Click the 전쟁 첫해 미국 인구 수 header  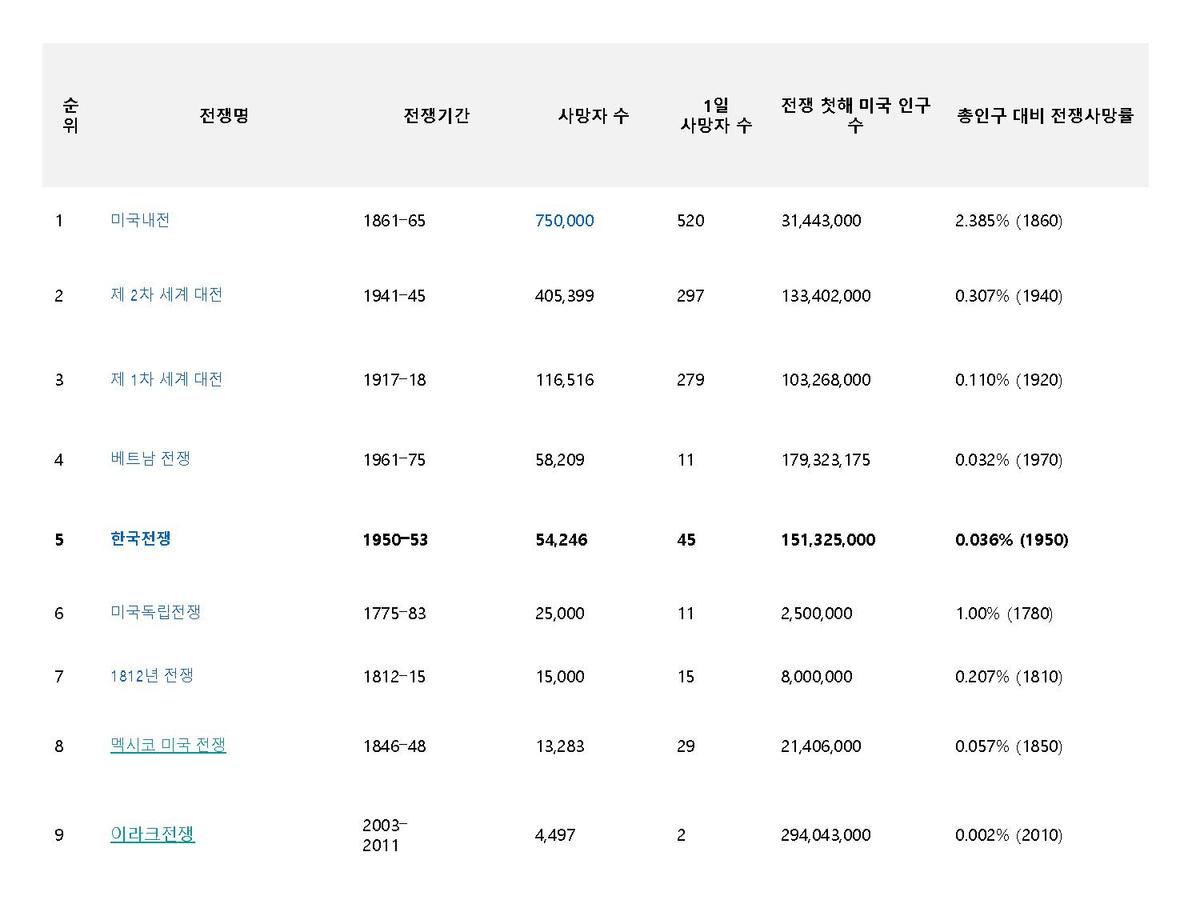point(855,116)
